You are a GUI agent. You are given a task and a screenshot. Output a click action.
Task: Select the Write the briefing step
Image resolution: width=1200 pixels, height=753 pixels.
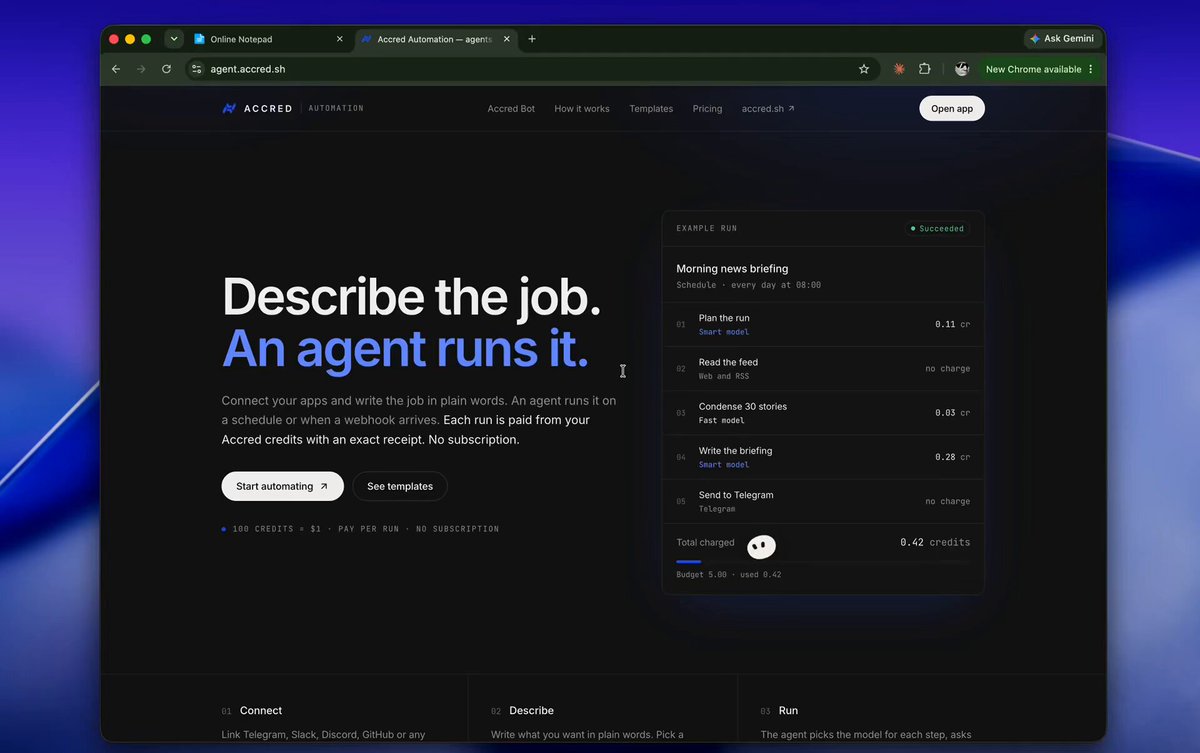(823, 457)
